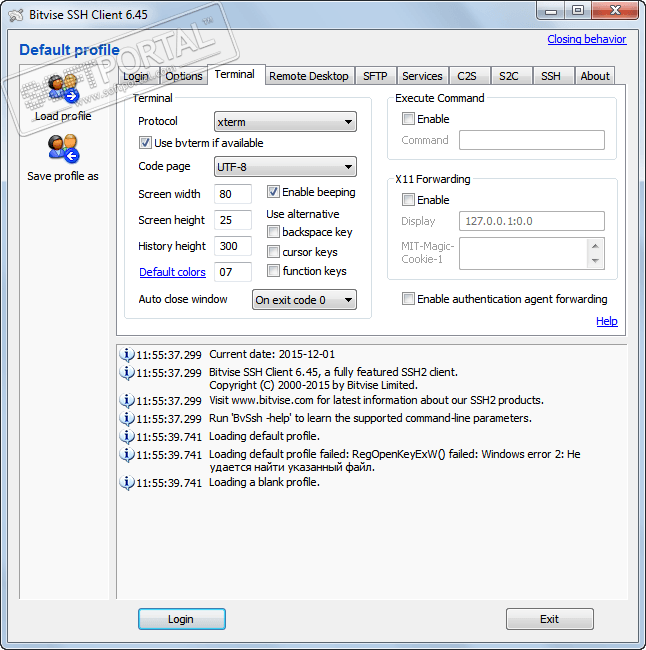Click info icon beside 'Loading default profile failed'
This screenshot has height=650, width=646.
coord(127,455)
